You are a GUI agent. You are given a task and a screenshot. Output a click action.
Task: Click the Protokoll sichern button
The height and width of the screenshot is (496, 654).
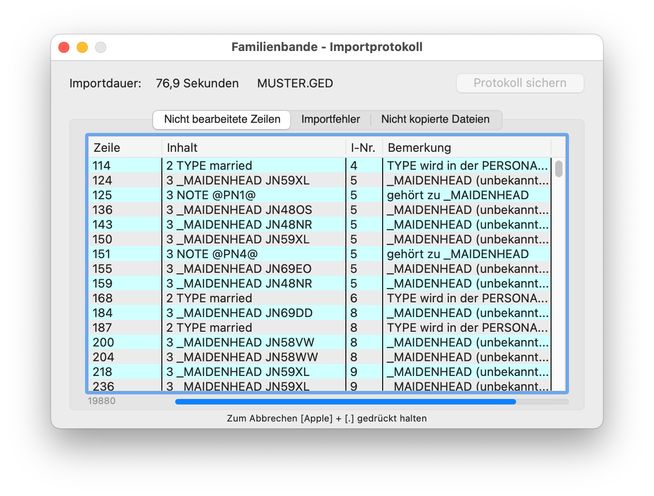click(520, 83)
